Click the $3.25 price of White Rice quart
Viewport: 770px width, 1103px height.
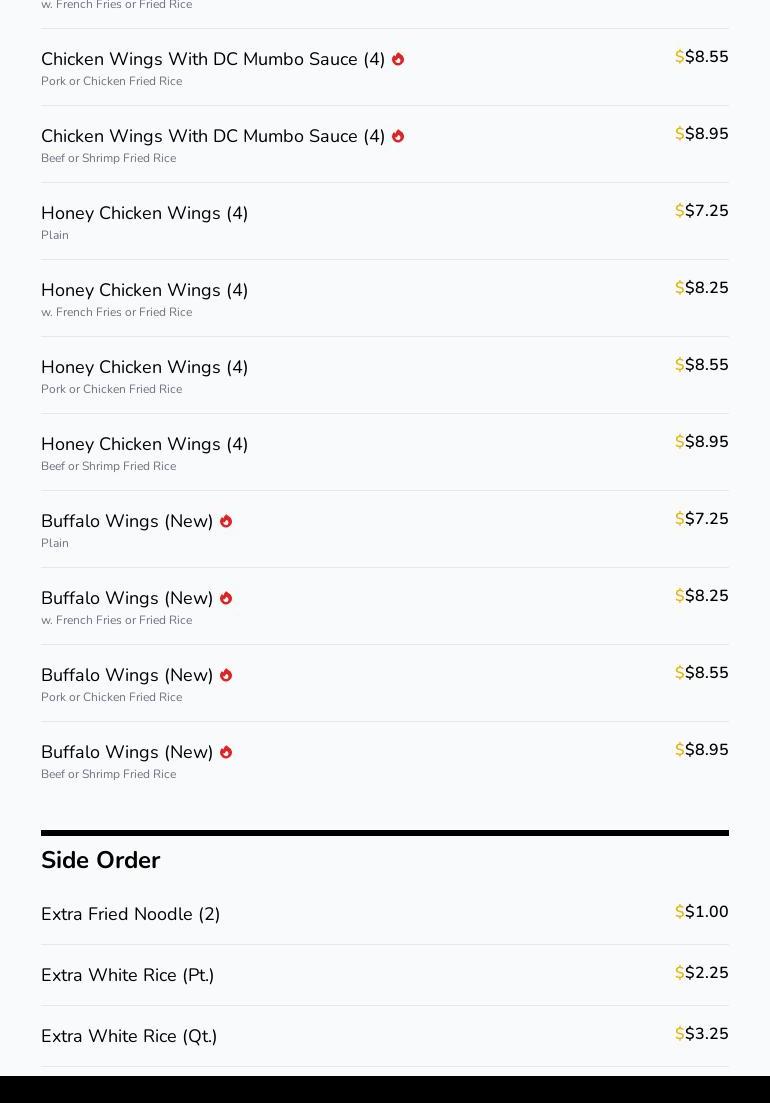coord(702,1034)
